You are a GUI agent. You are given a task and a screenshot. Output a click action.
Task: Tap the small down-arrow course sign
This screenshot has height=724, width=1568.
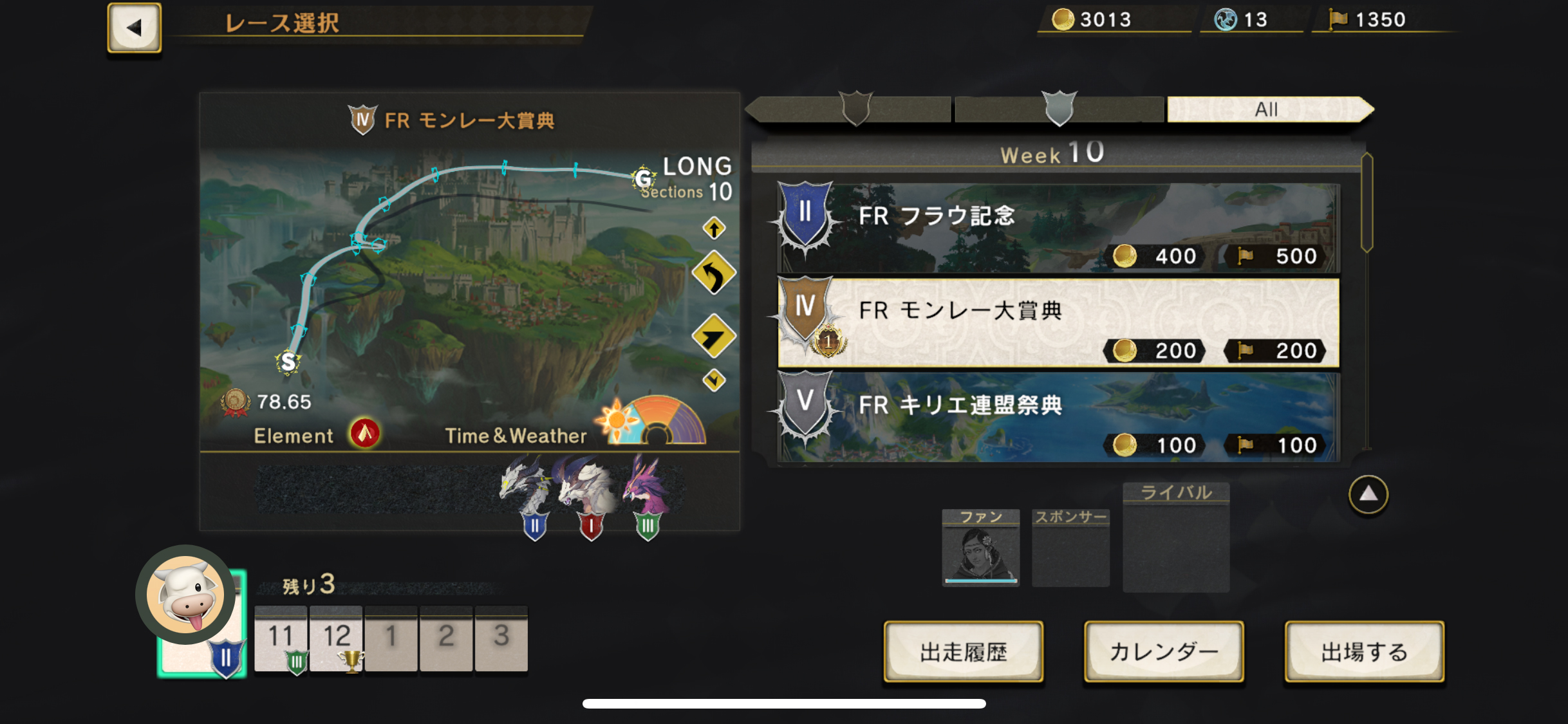click(714, 380)
